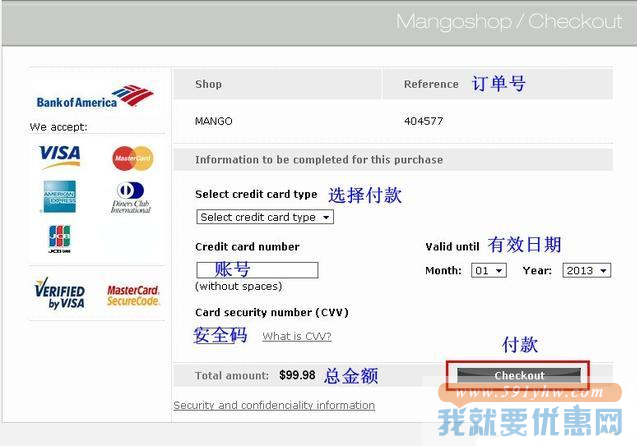Click the Credit card number label
Image resolution: width=637 pixels, height=446 pixels.
click(247, 247)
